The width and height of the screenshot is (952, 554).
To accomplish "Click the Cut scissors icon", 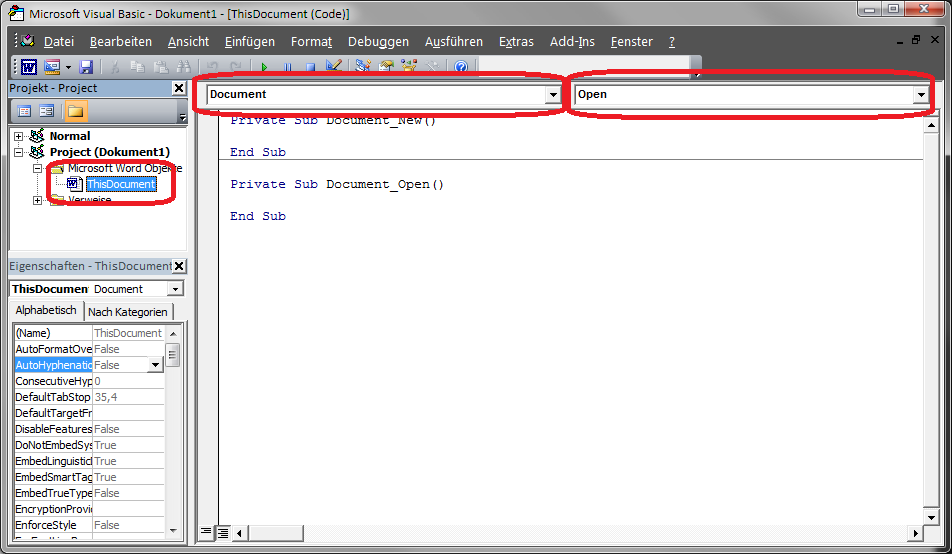I will [115, 66].
